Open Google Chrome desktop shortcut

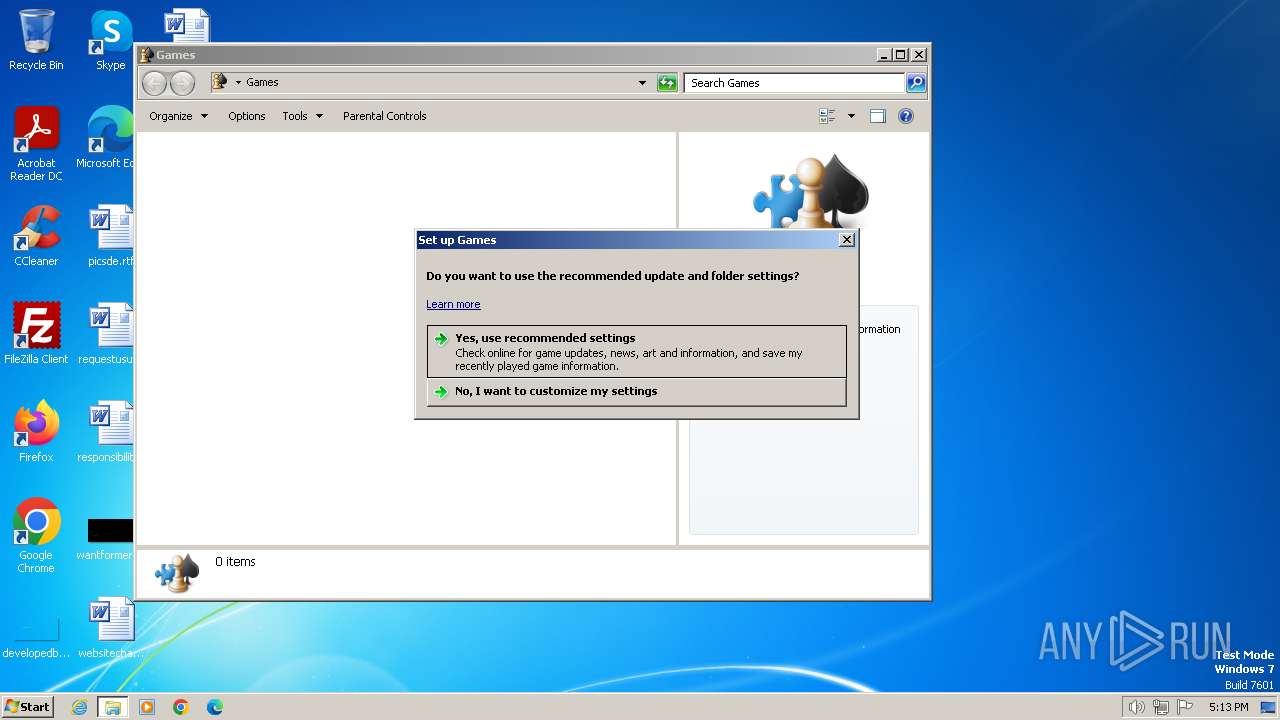tap(36, 536)
